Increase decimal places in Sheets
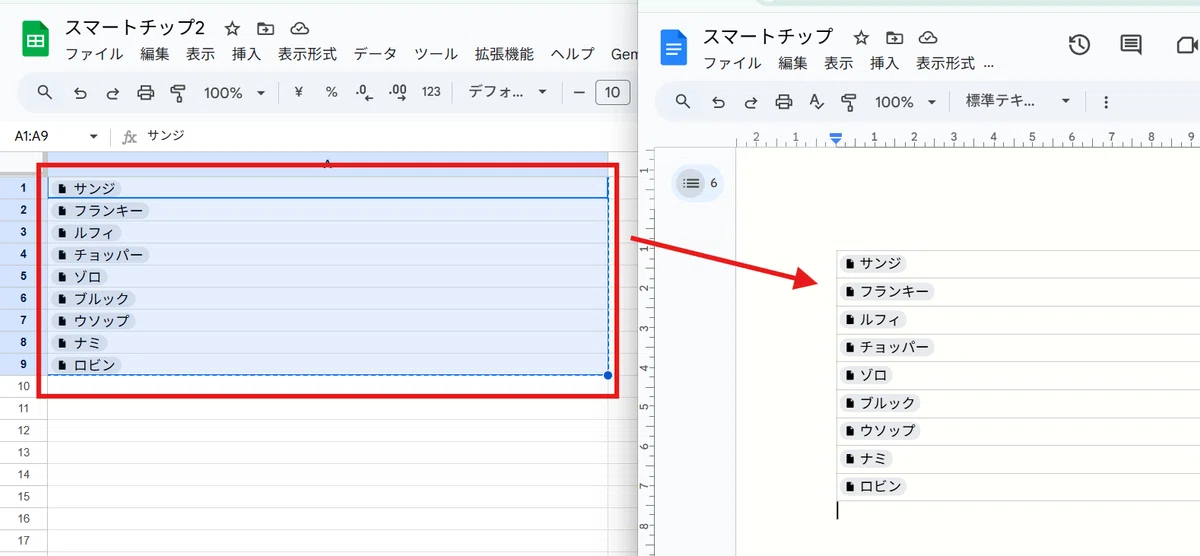 [x=397, y=92]
